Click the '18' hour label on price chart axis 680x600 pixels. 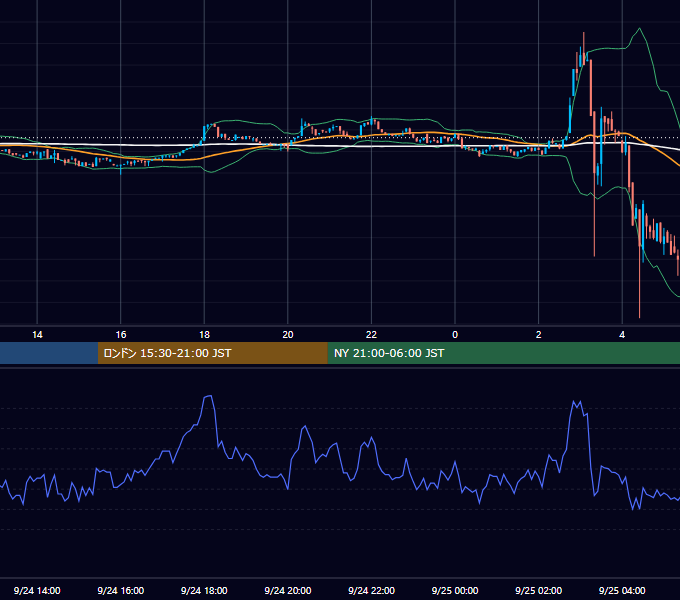coord(204,335)
